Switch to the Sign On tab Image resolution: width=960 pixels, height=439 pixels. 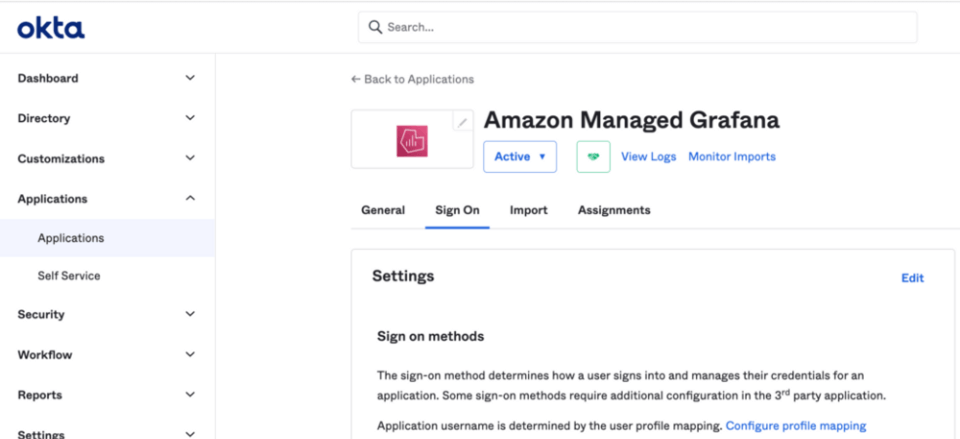pyautogui.click(x=457, y=210)
